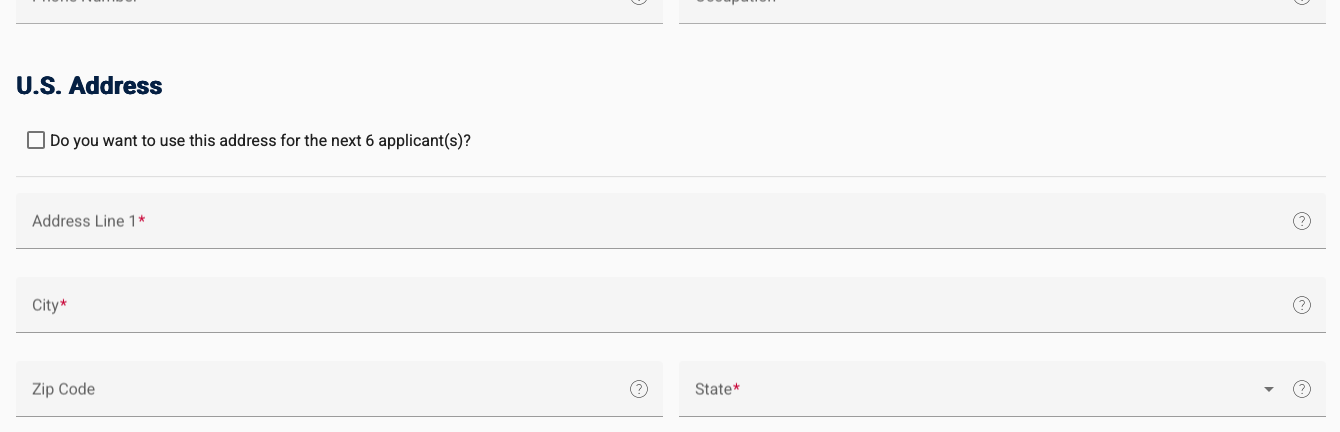Screen dimensions: 1340x432
Task: Click the Phone Number field help icon
Action: (x=638, y=2)
